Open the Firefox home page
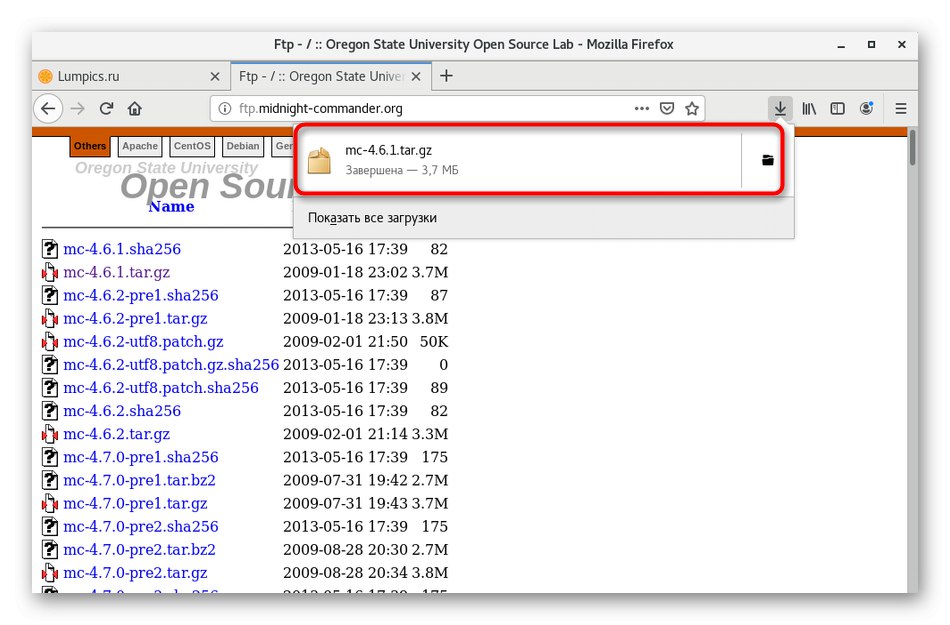The width and height of the screenshot is (950, 625). click(135, 109)
